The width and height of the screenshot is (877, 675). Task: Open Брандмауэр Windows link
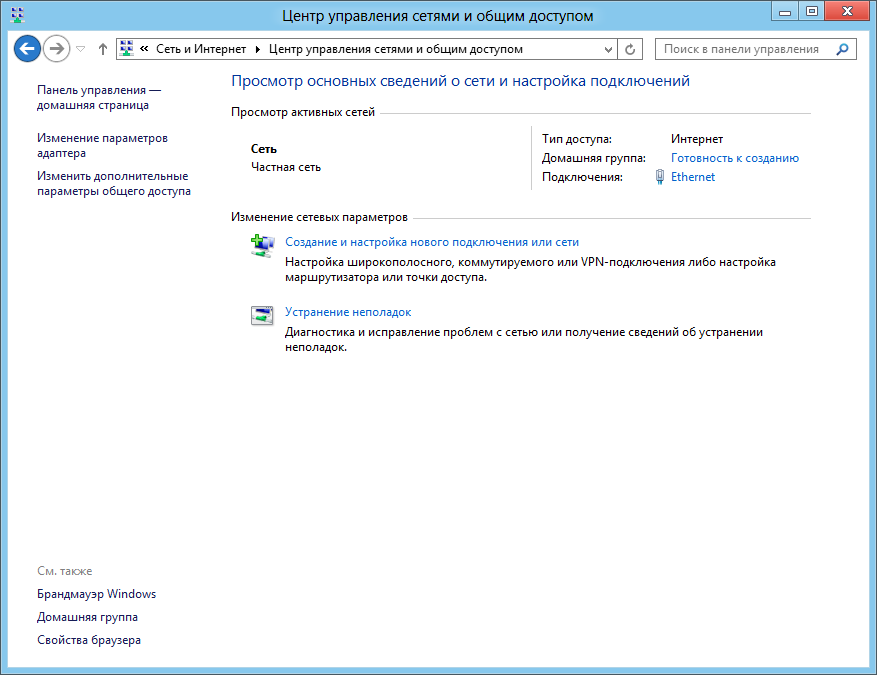coord(96,594)
